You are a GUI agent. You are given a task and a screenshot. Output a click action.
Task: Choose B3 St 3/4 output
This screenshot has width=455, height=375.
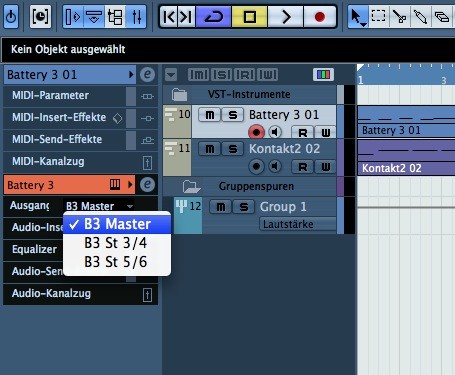(116, 243)
